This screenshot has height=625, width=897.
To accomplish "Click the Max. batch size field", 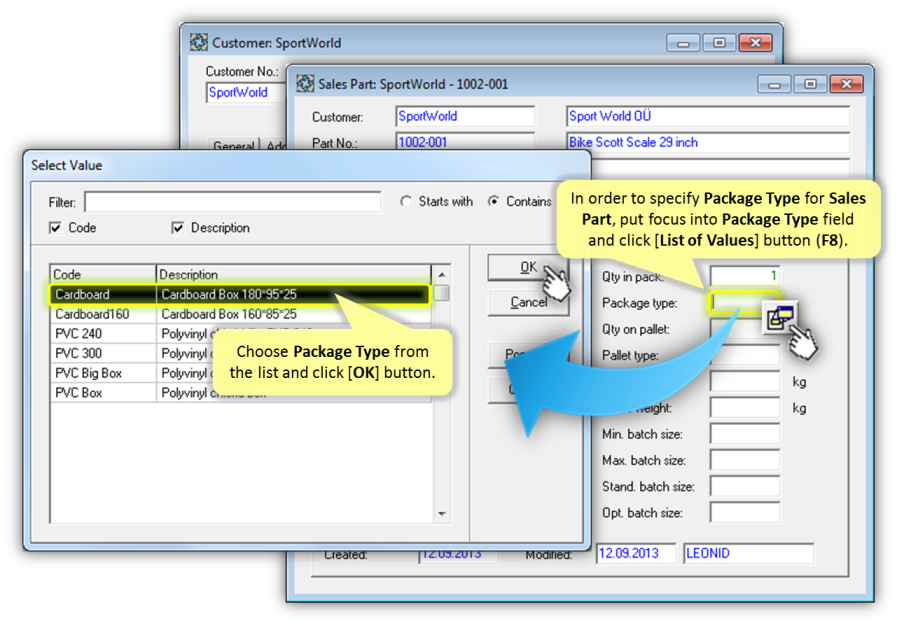I will [x=744, y=460].
